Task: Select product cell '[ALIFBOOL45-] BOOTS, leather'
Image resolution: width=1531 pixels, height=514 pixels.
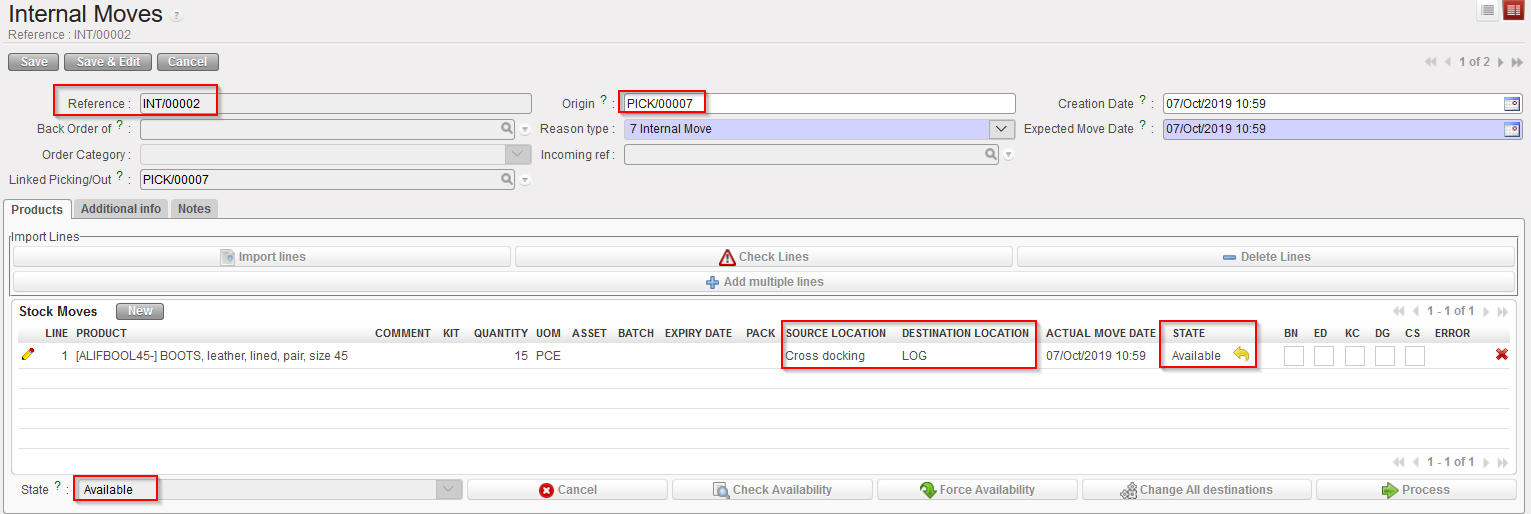Action: (212, 355)
